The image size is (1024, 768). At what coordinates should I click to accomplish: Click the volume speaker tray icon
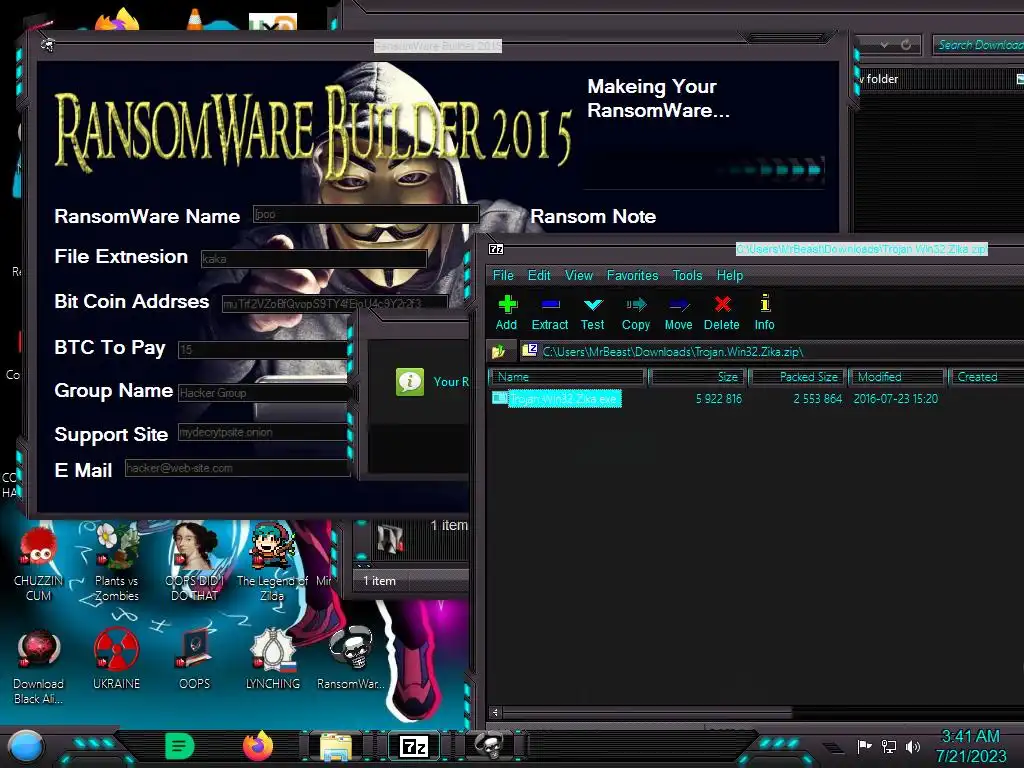coord(913,746)
